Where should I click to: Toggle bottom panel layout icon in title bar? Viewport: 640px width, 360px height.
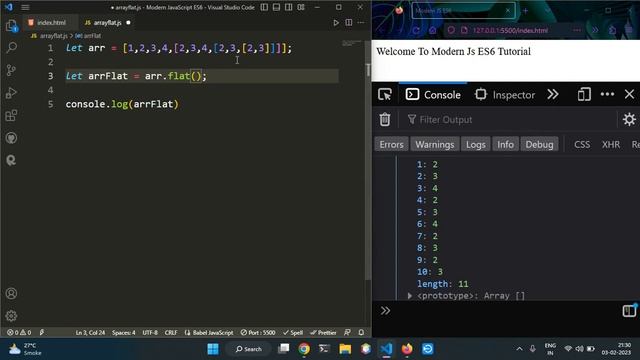[276, 7]
